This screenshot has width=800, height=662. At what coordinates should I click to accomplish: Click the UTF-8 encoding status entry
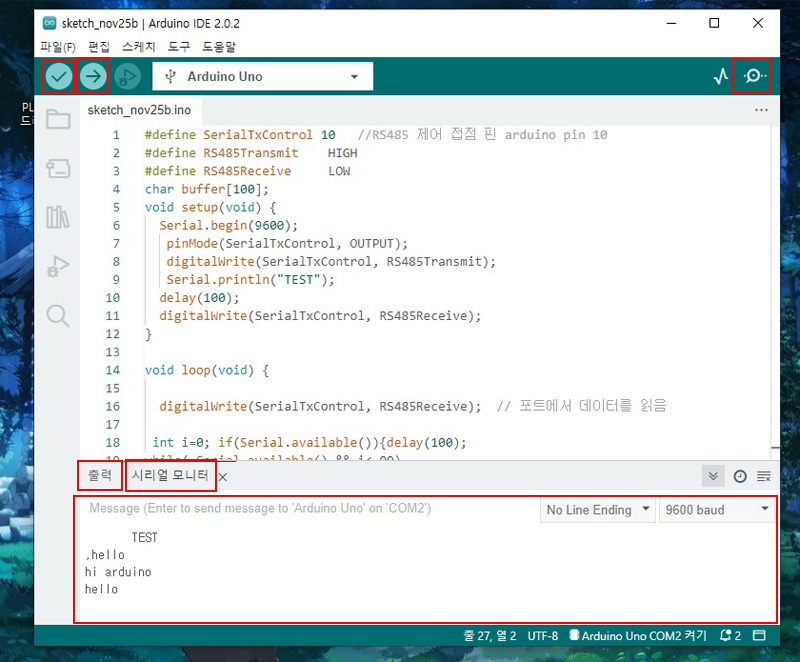[542, 636]
